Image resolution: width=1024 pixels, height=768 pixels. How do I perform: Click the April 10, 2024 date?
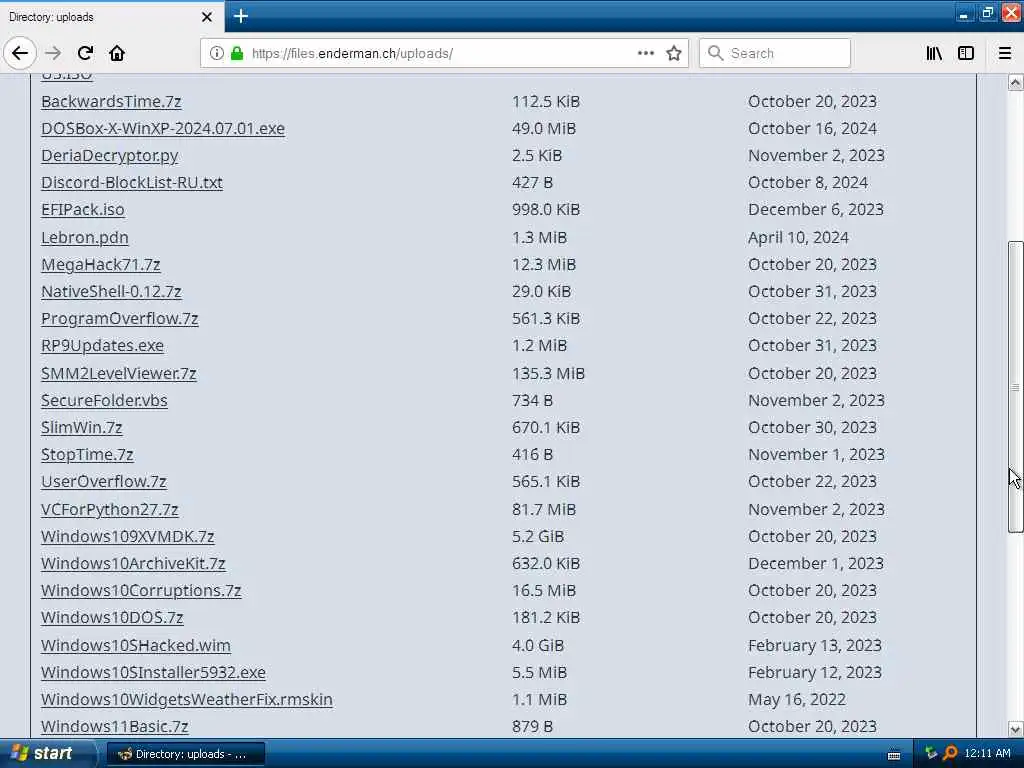point(798,238)
